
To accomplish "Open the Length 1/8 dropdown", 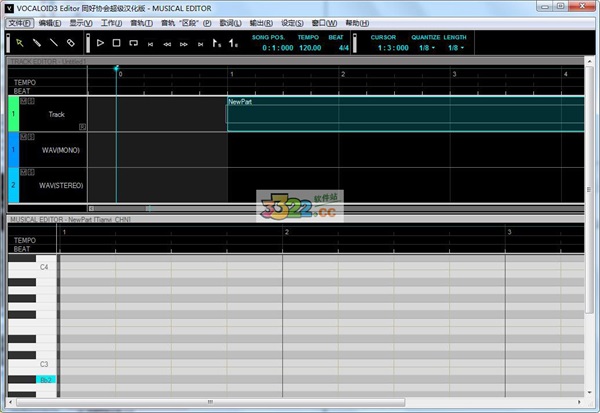I will (x=456, y=48).
